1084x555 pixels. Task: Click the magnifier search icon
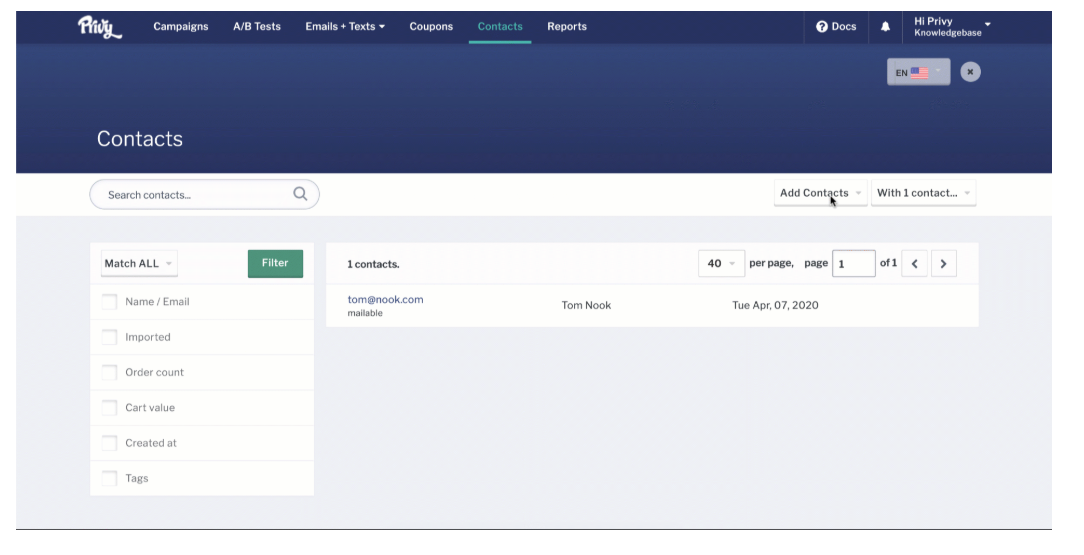point(300,194)
